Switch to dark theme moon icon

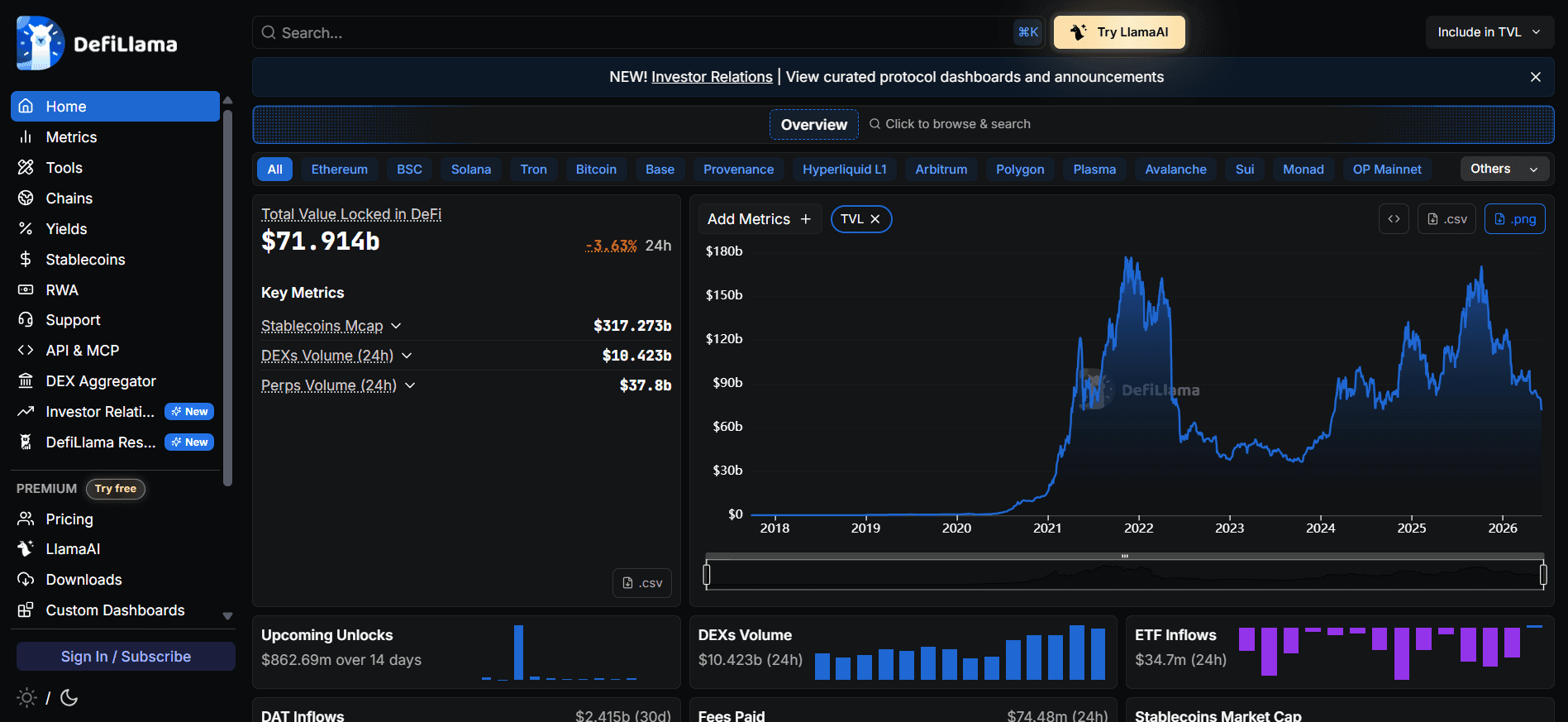tap(69, 698)
